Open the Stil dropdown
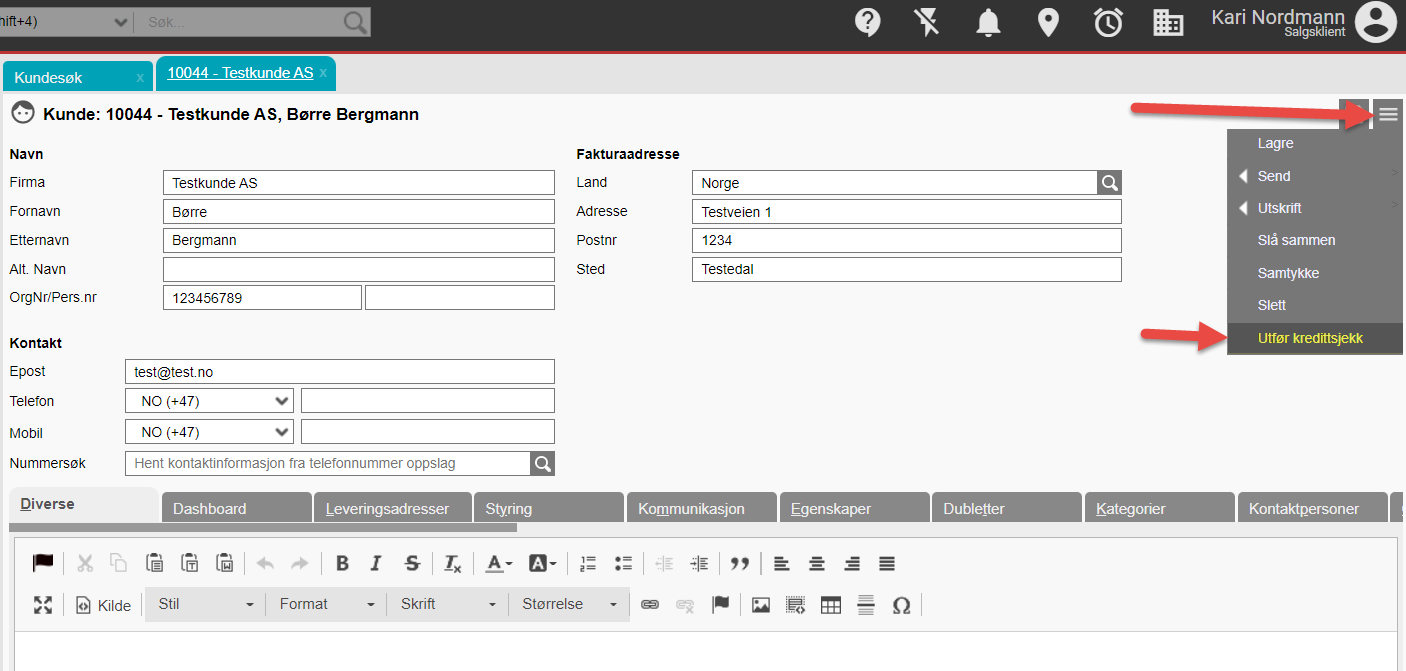 205,604
